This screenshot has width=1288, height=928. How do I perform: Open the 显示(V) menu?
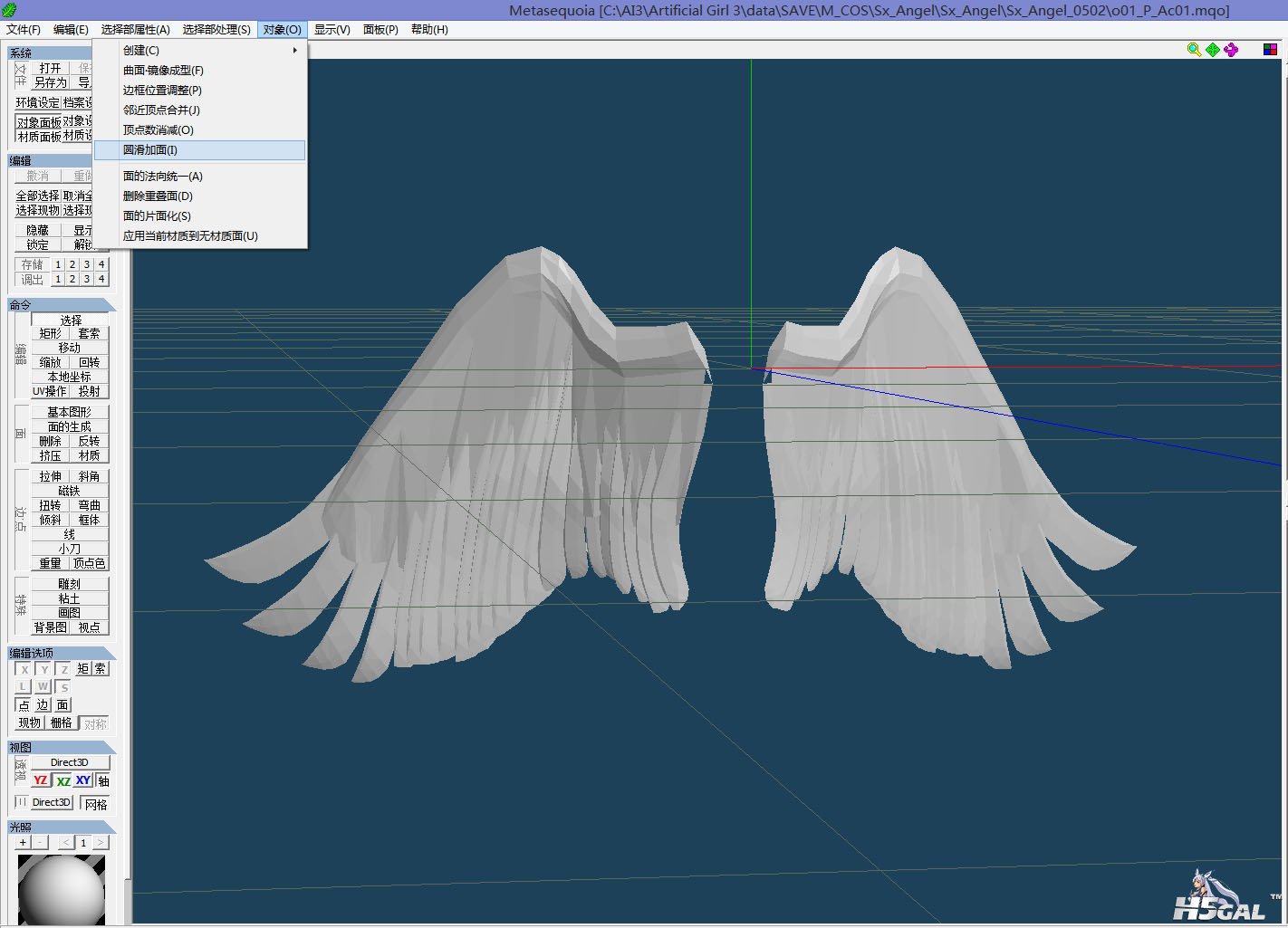point(332,30)
